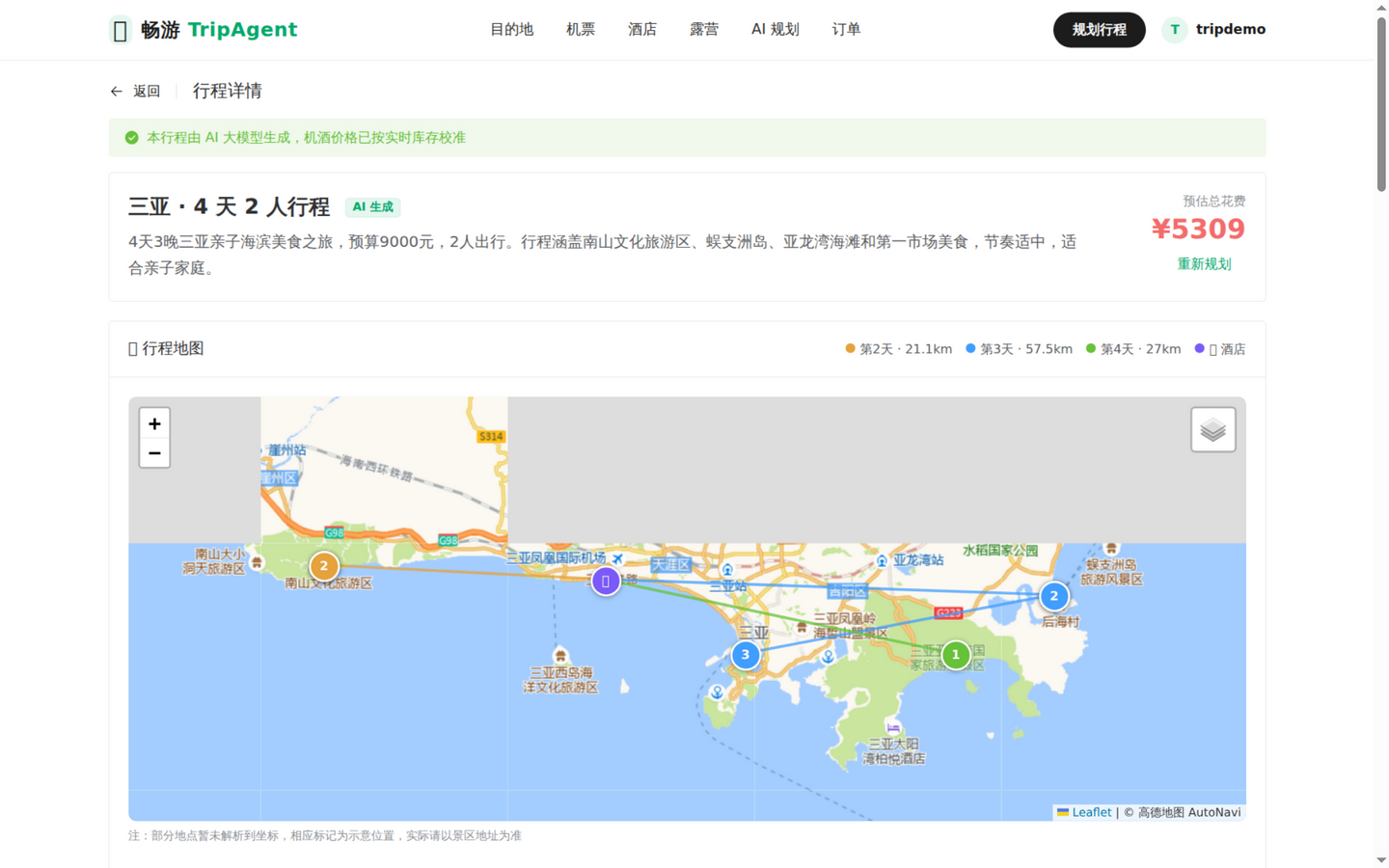This screenshot has height=868, width=1389.
Task: Click the 三亚凤凰国际机场 airplane icon
Action: pyautogui.click(x=617, y=558)
